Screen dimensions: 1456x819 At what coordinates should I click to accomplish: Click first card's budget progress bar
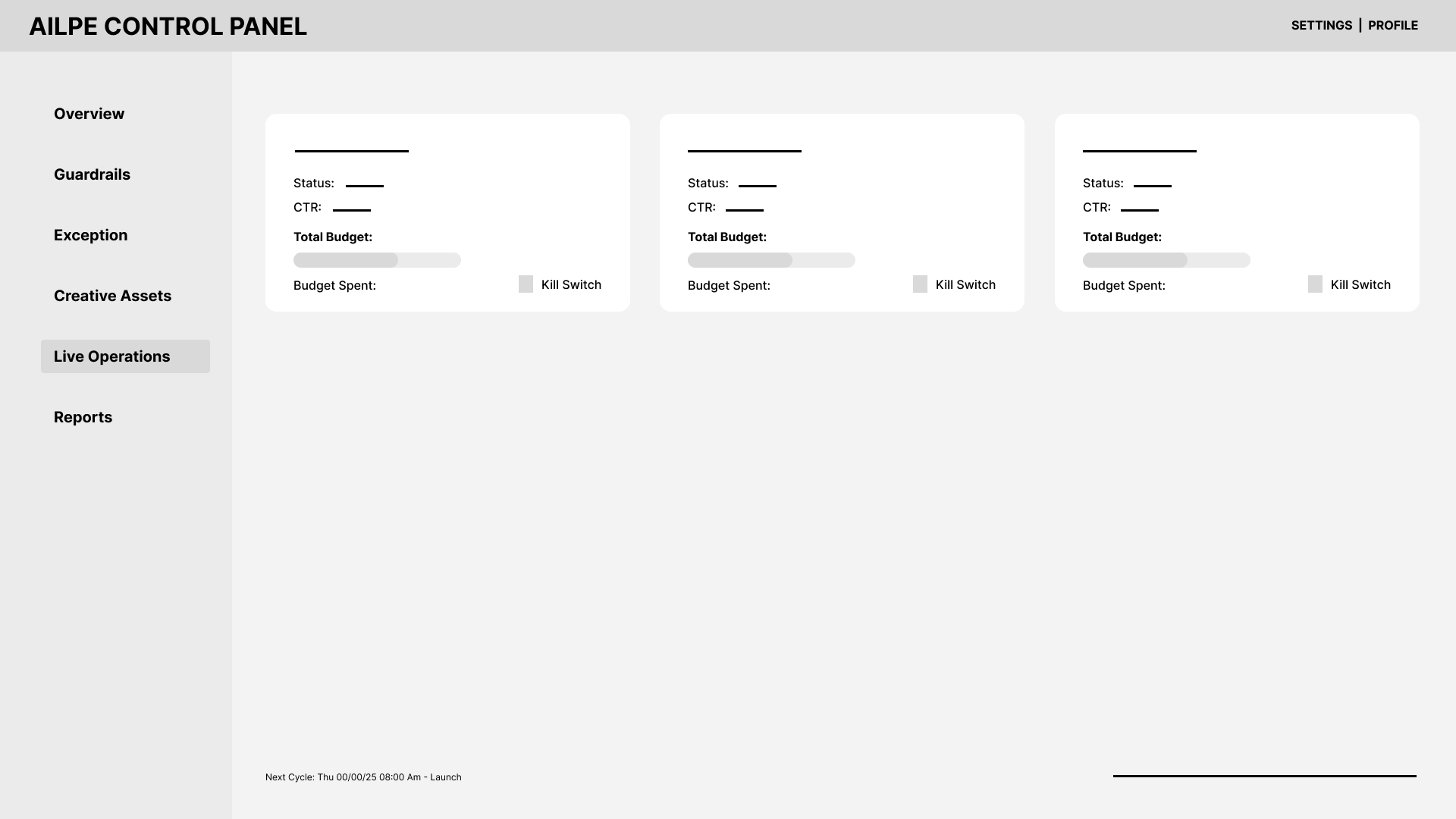(x=377, y=260)
